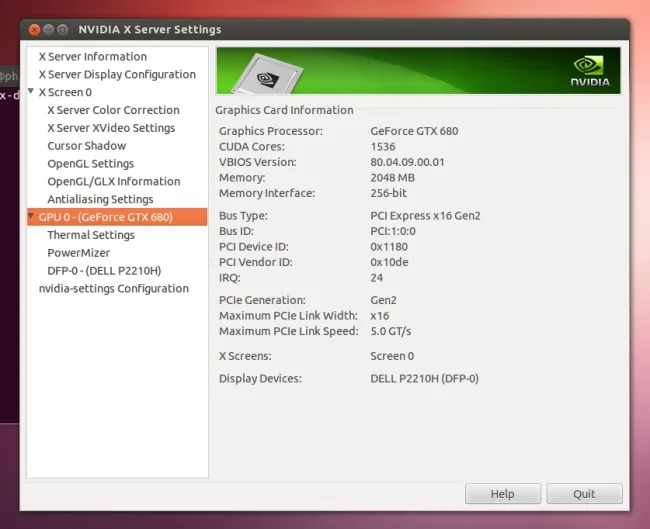Click the GeForce GTX 680 processor value
This screenshot has height=529, width=650.
414,131
